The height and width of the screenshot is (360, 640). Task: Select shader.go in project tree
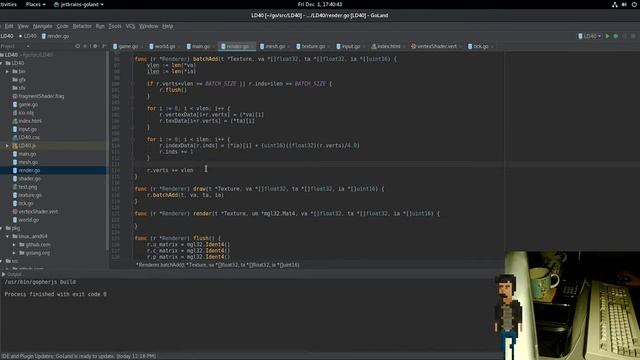coord(27,179)
